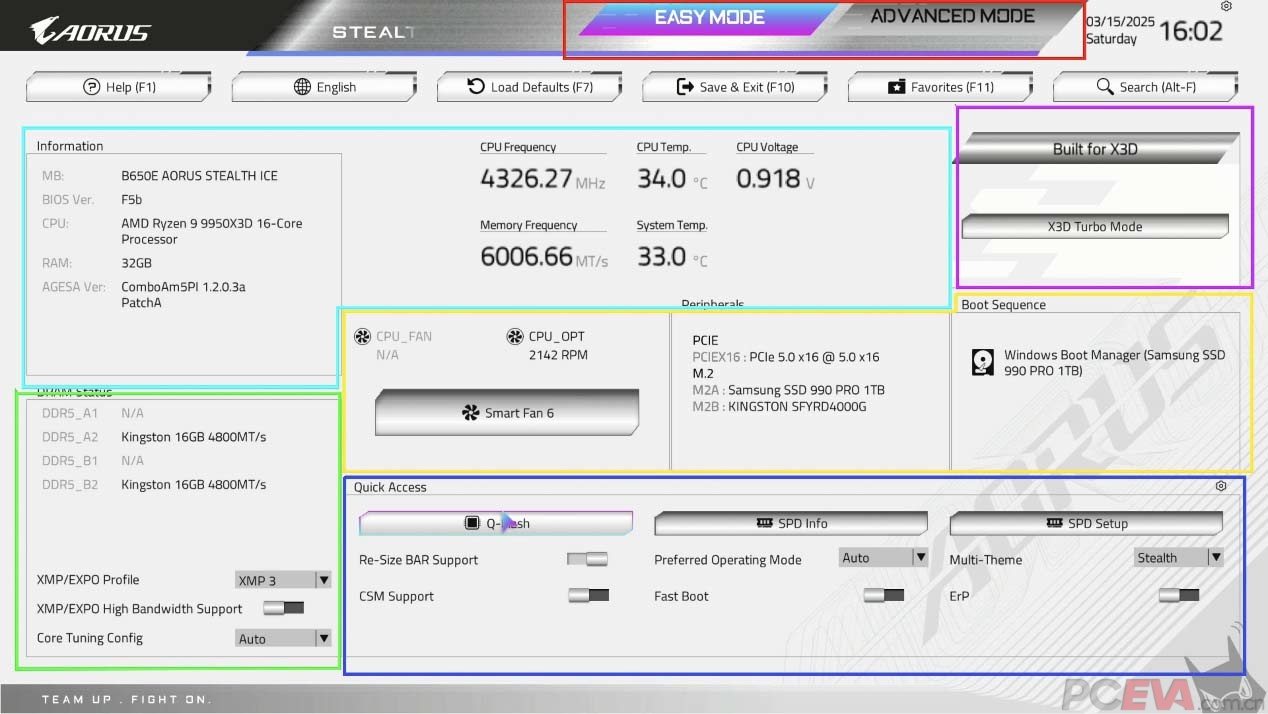Click the Favorites star folder icon
The width and height of the screenshot is (1268, 714).
896,87
